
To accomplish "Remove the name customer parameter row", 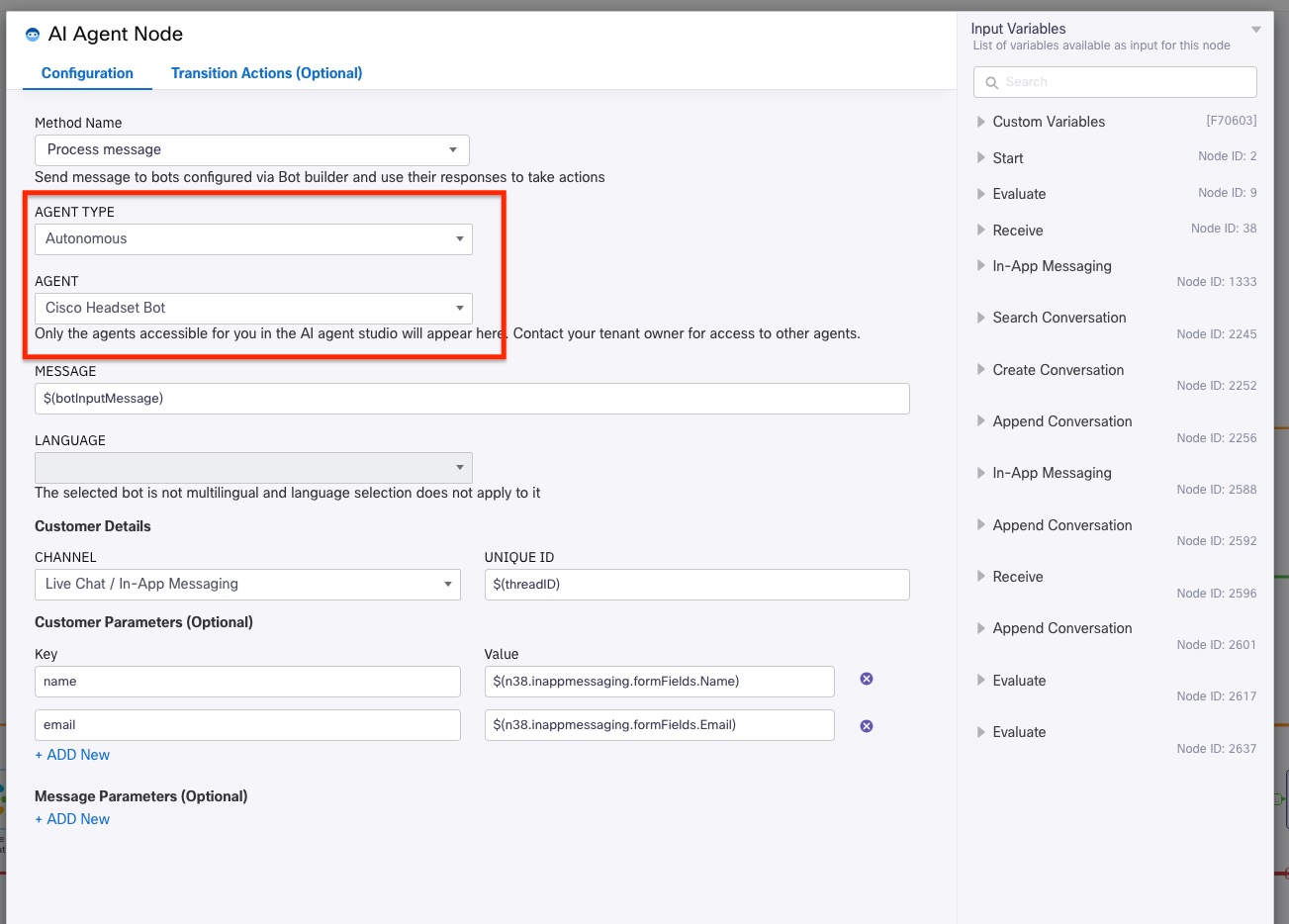I will click(x=867, y=679).
